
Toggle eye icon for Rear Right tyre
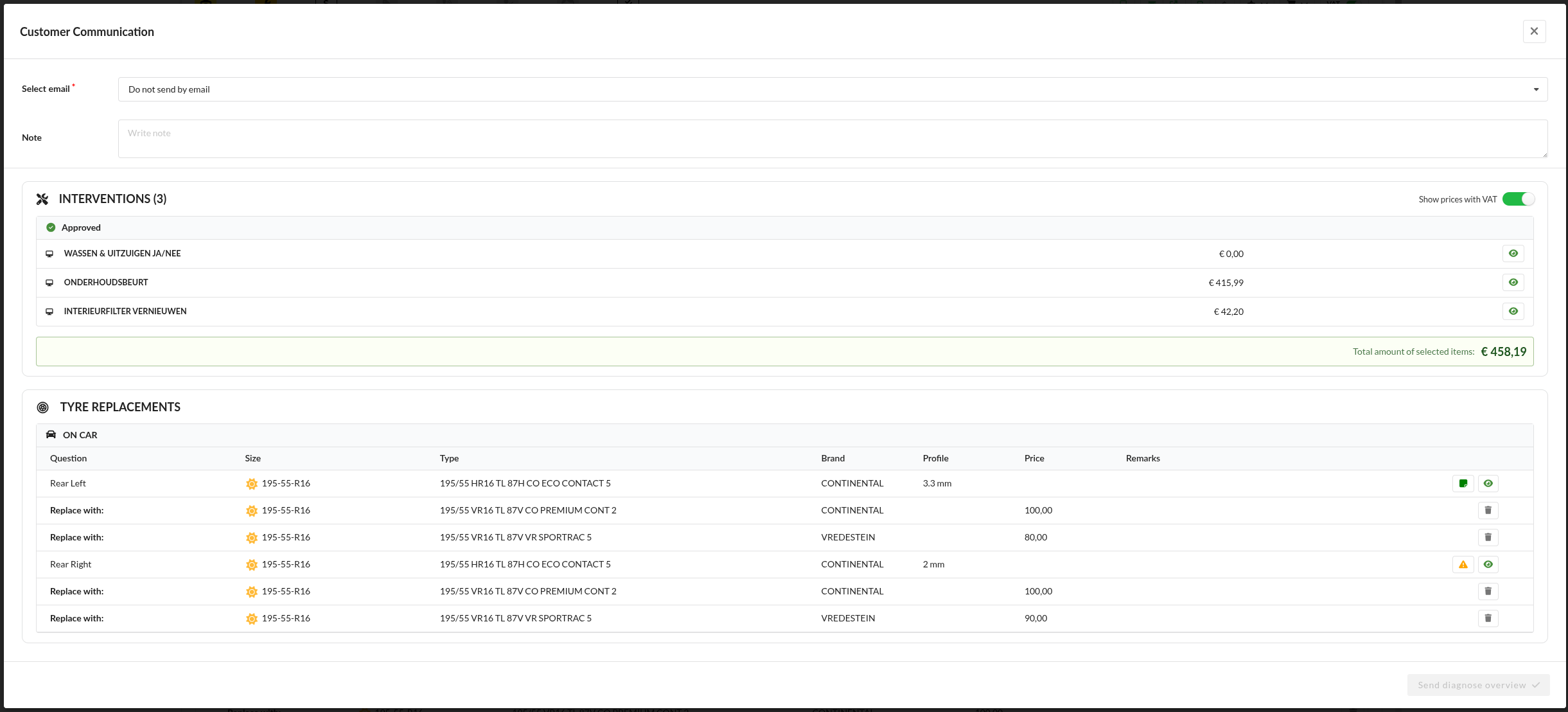point(1488,564)
